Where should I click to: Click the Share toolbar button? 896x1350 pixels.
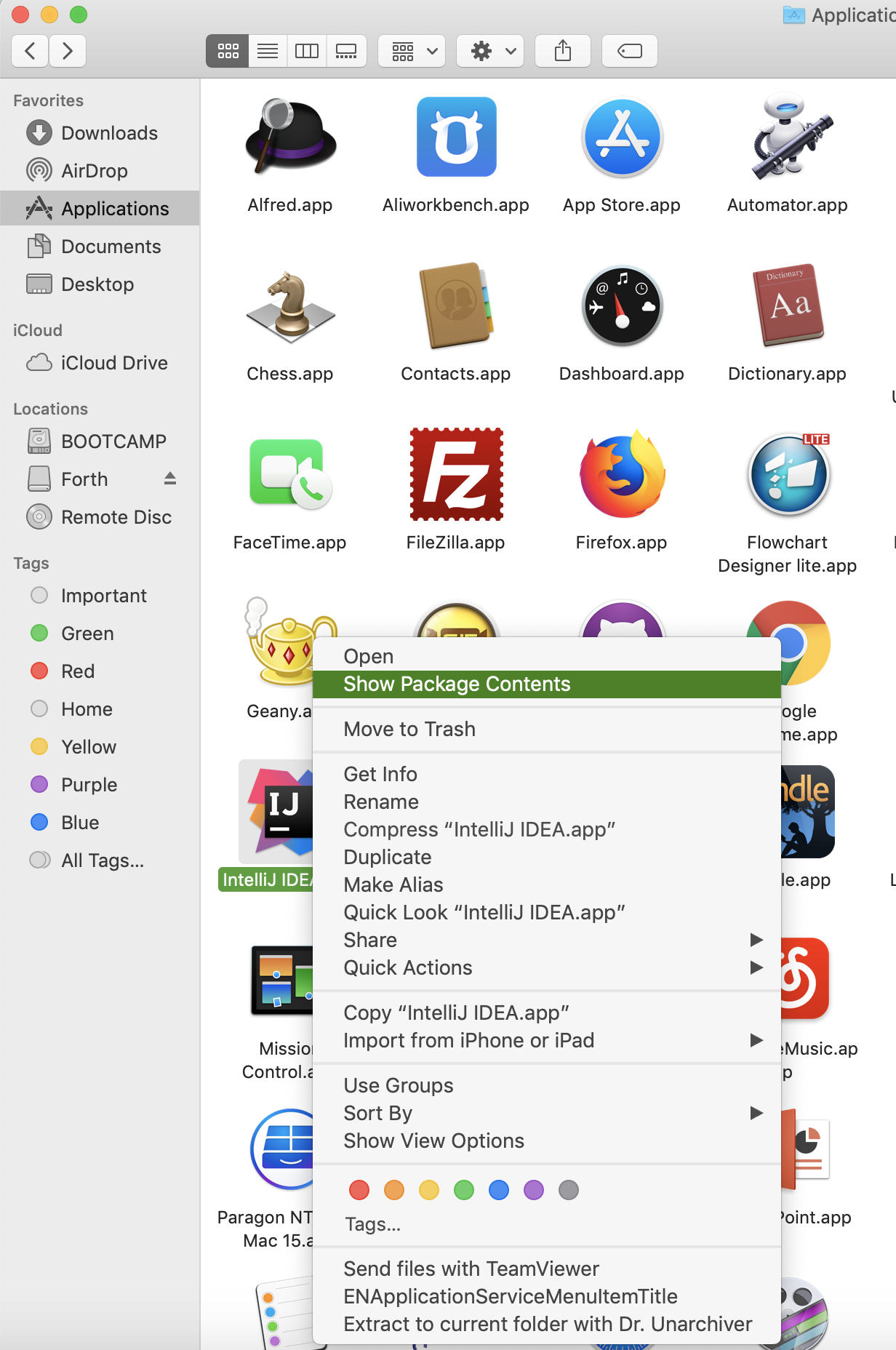[x=563, y=51]
